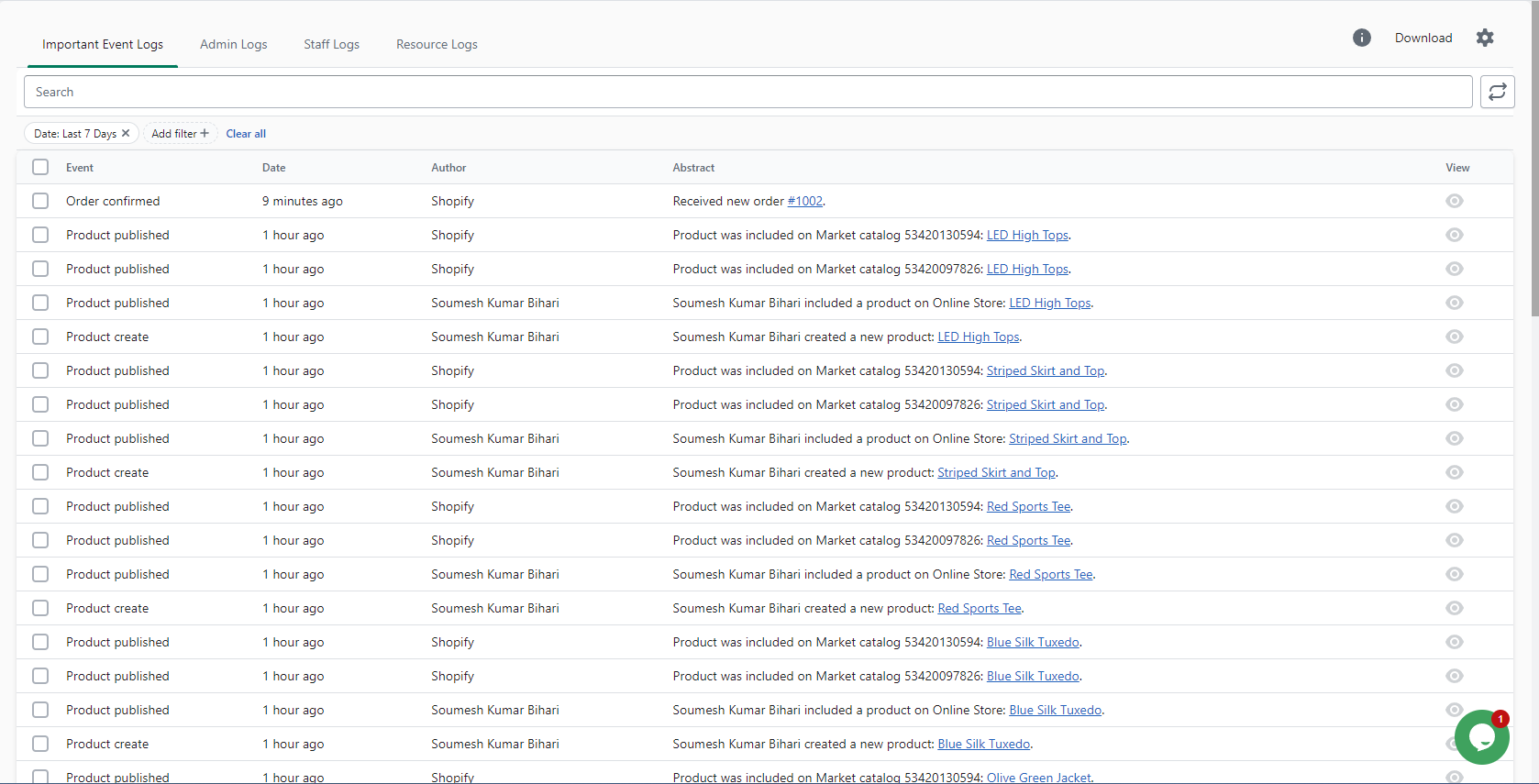Click into the Search logs field
1539x784 pixels.
point(748,92)
